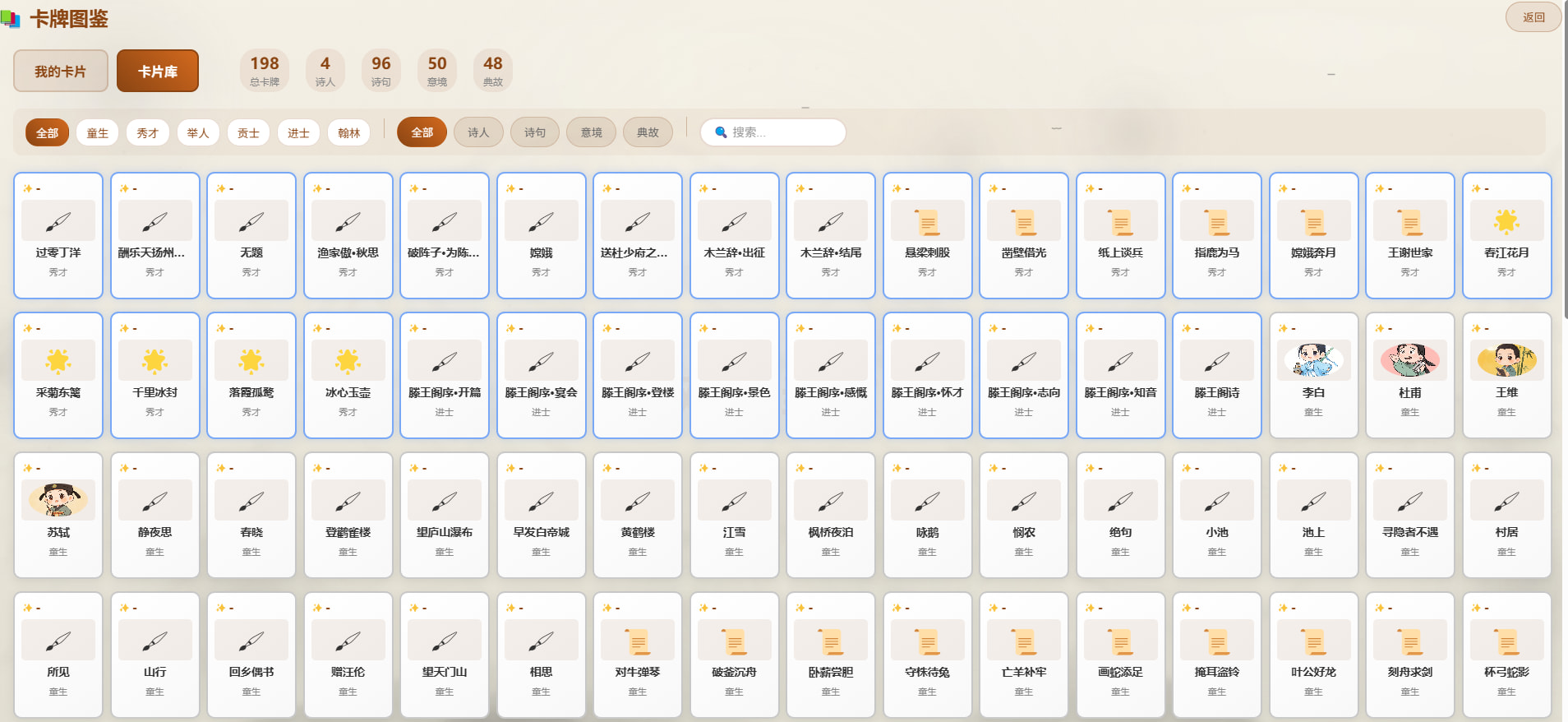Click the magnifier icon in search box
This screenshot has height=722, width=1568.
[x=721, y=132]
